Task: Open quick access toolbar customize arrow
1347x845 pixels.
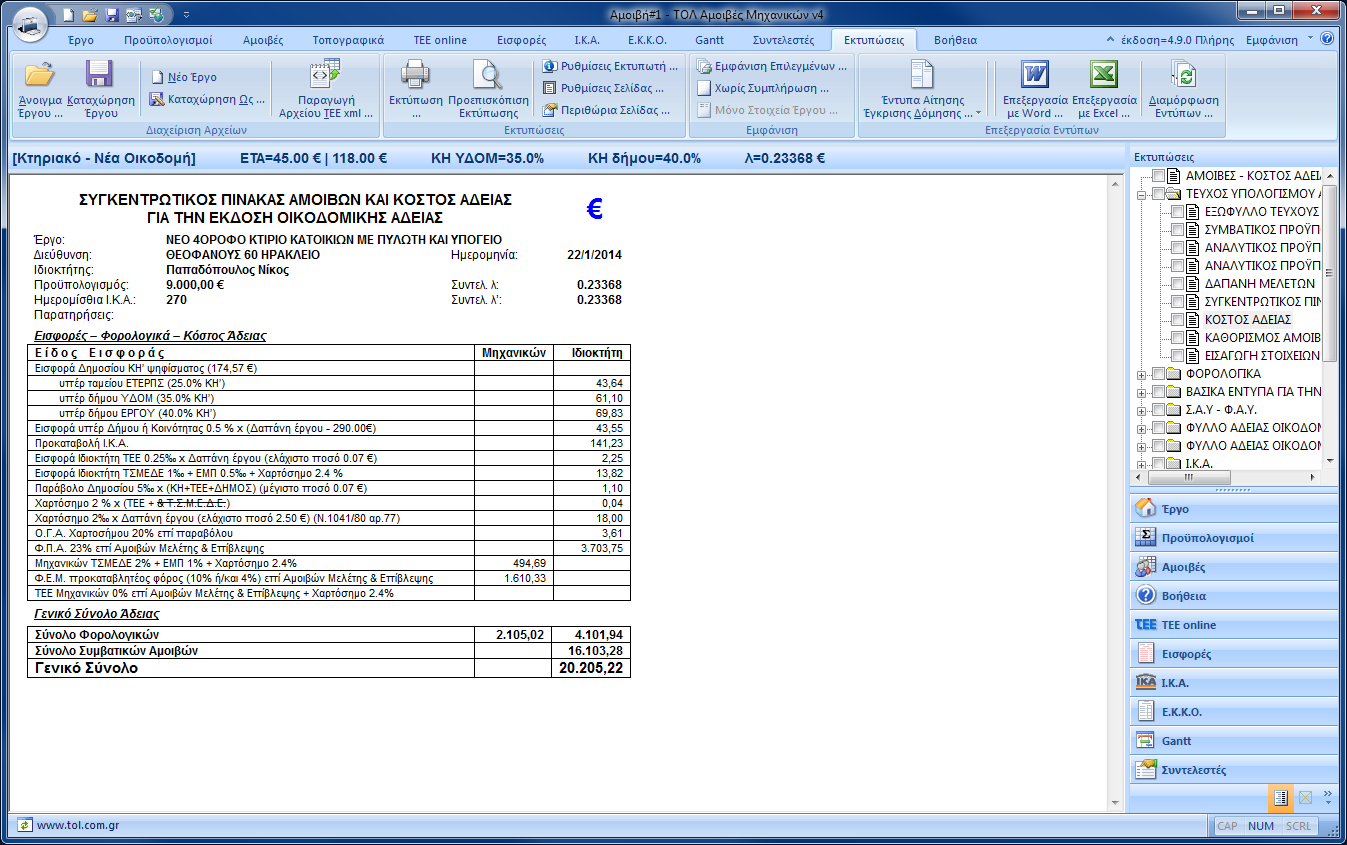Action: click(x=186, y=15)
